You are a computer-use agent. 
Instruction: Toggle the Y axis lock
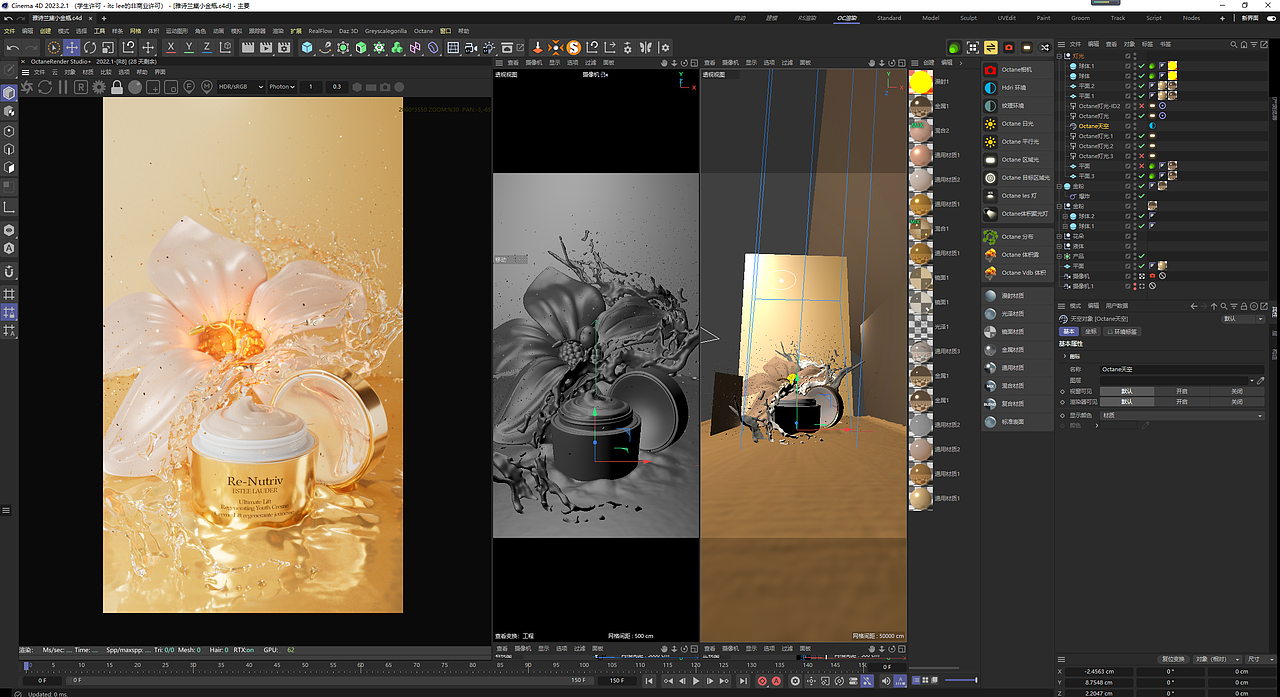[x=189, y=47]
